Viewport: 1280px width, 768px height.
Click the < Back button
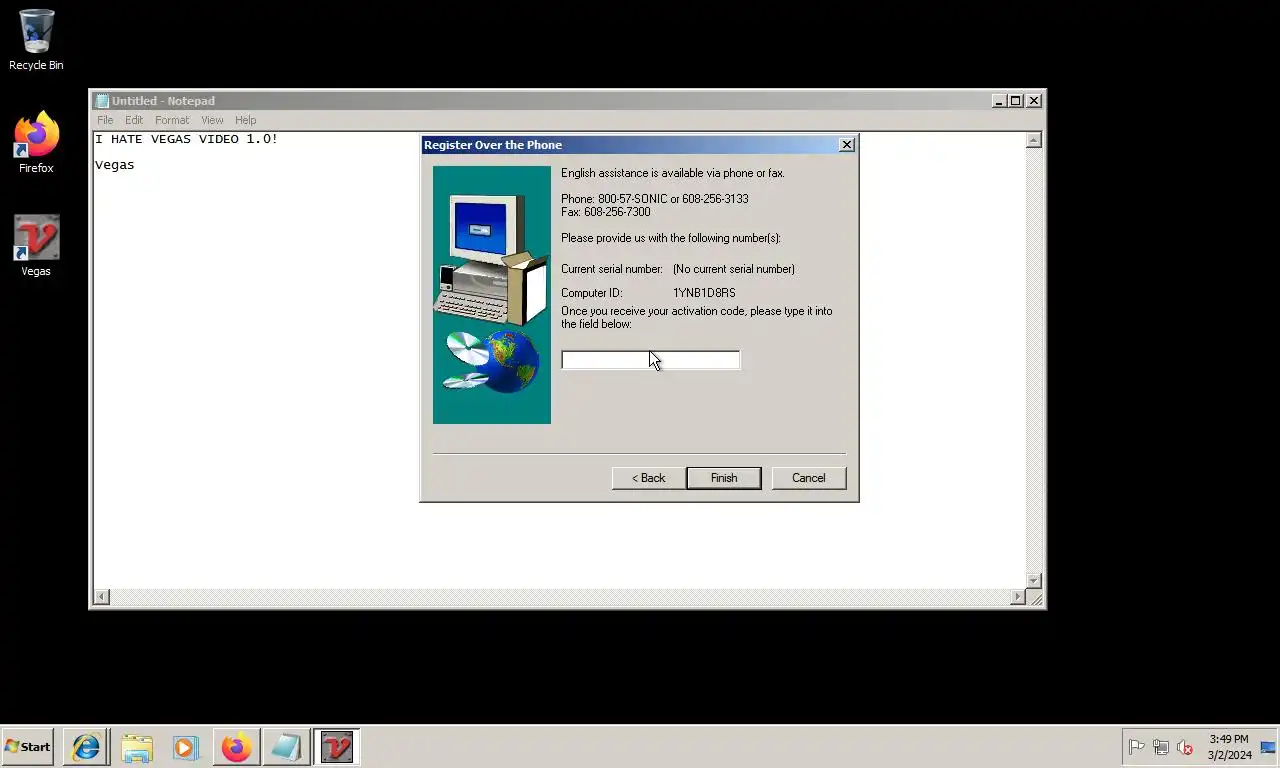coord(648,478)
